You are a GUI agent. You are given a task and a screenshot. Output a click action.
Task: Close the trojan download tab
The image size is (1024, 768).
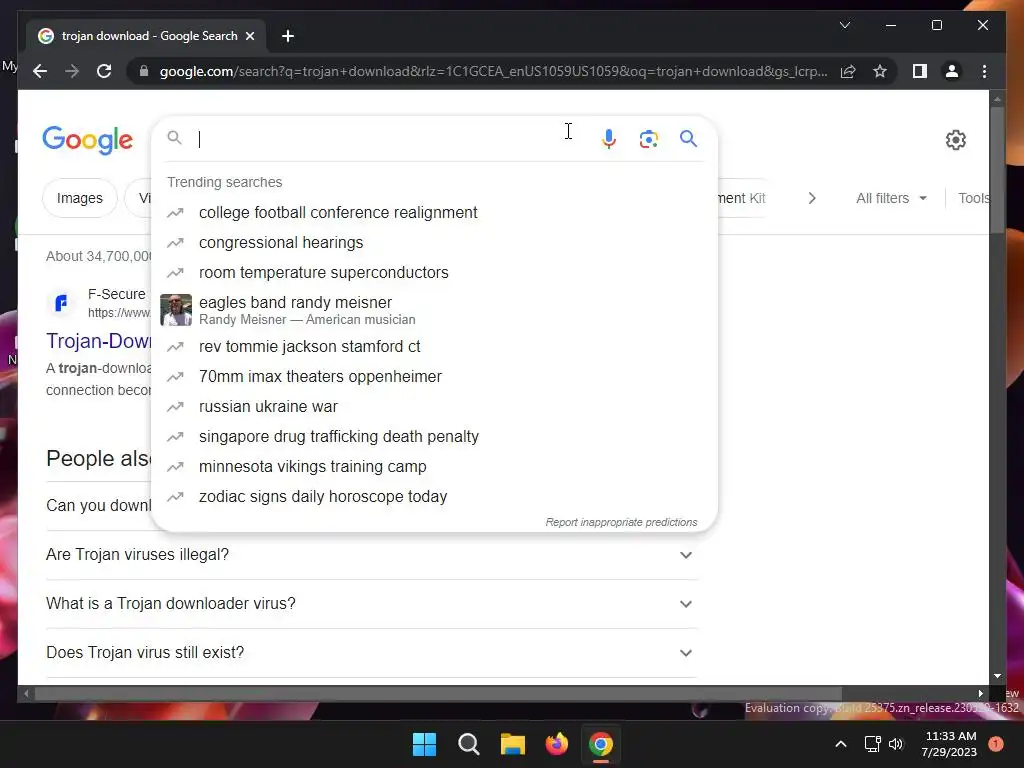[249, 36]
